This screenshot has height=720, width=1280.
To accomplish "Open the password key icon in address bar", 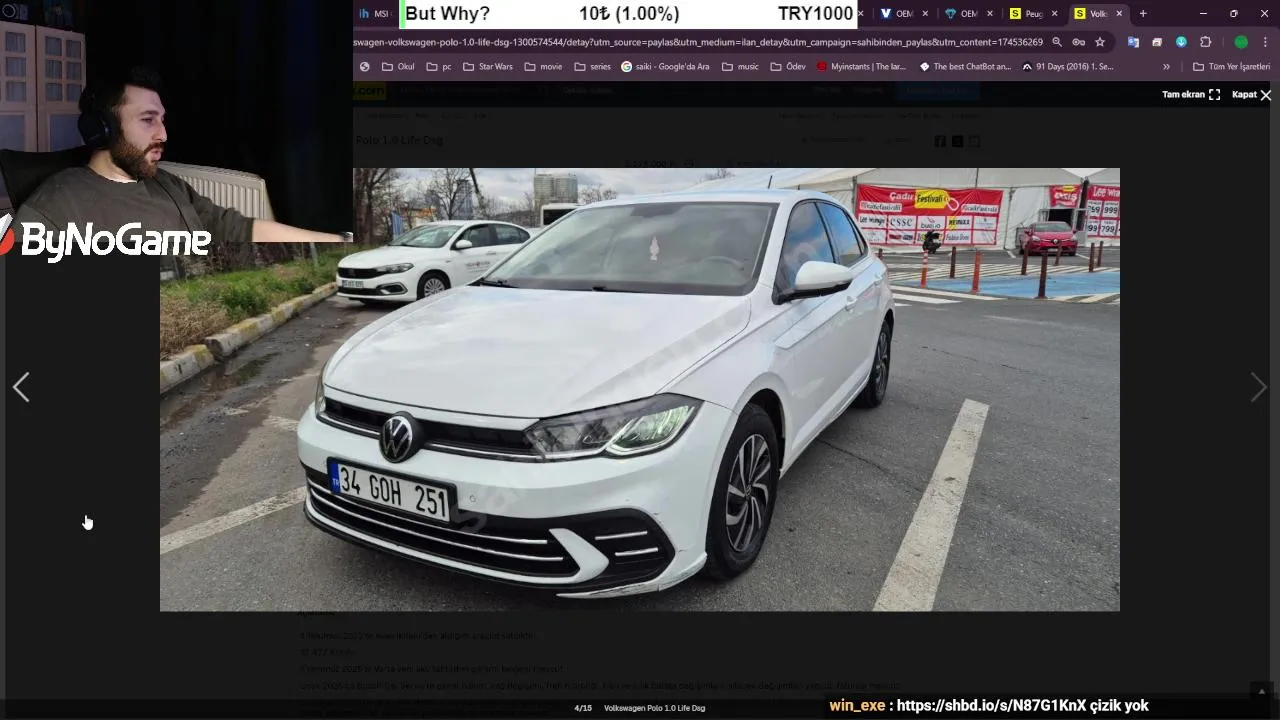I will 1078,42.
